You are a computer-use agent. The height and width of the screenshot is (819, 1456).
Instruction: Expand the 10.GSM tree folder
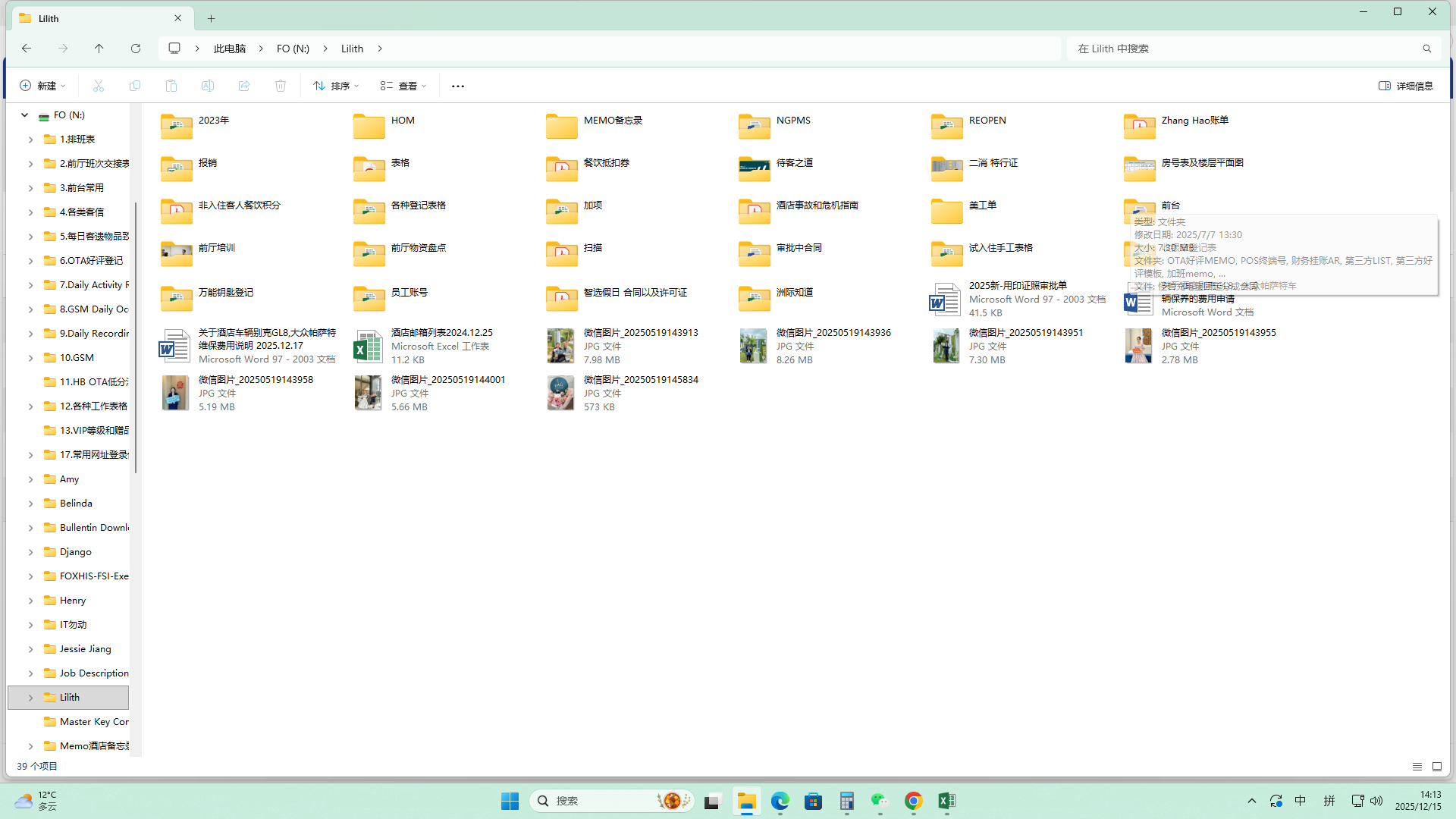[x=30, y=358]
